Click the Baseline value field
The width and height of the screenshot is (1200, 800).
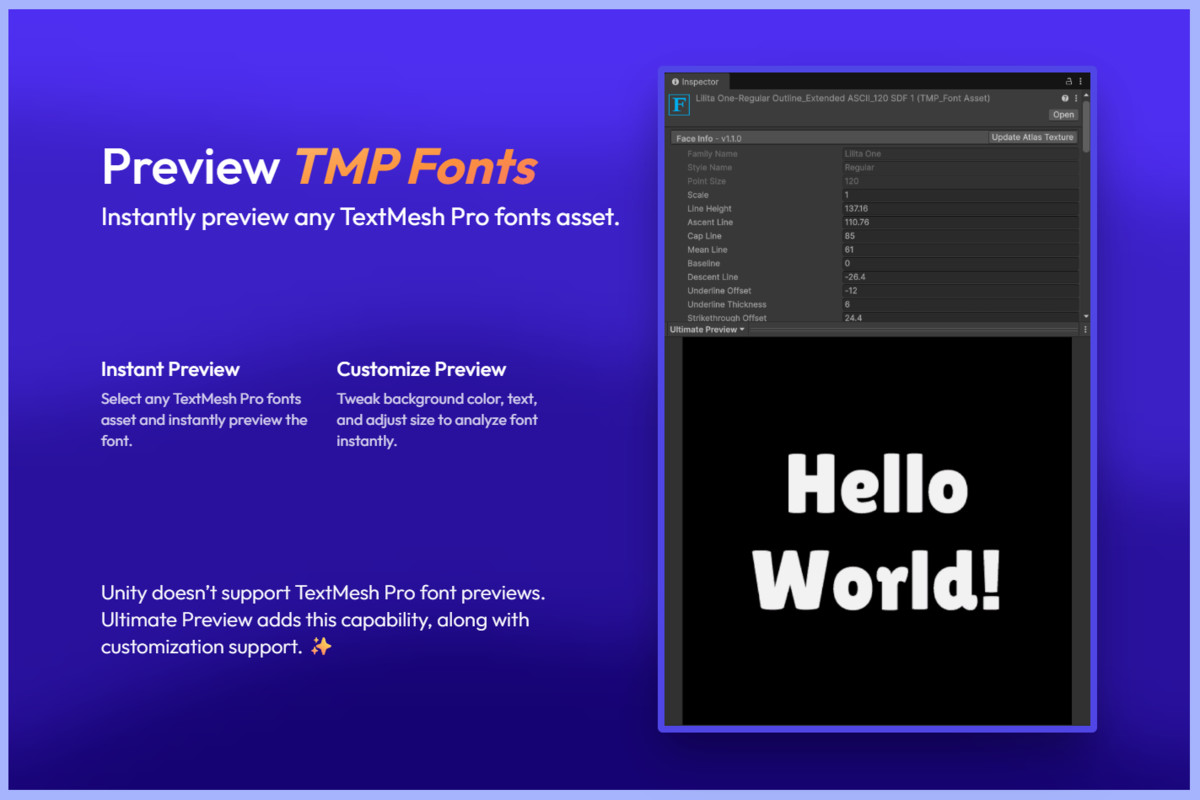point(960,263)
